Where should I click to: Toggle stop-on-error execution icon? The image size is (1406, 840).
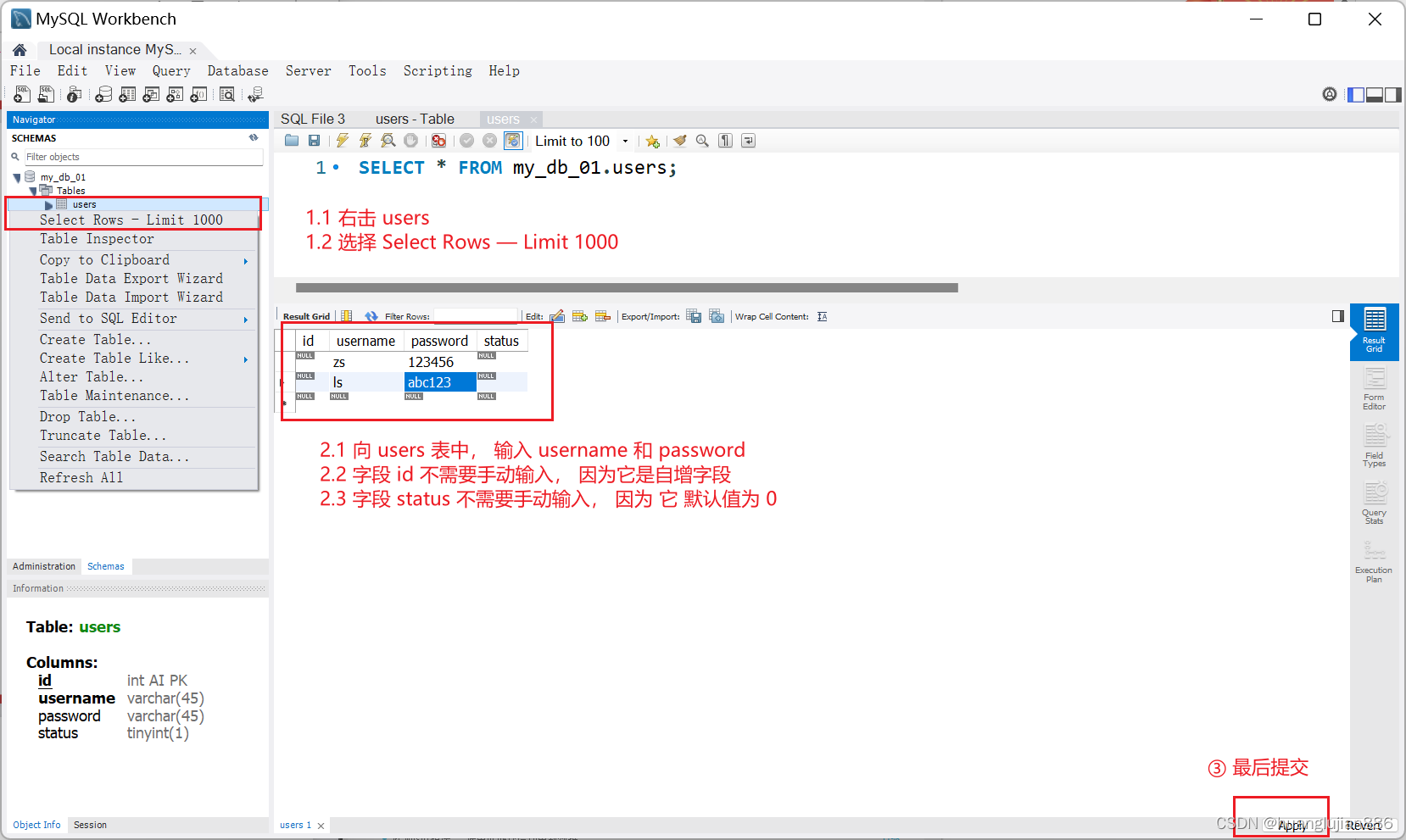coord(438,141)
